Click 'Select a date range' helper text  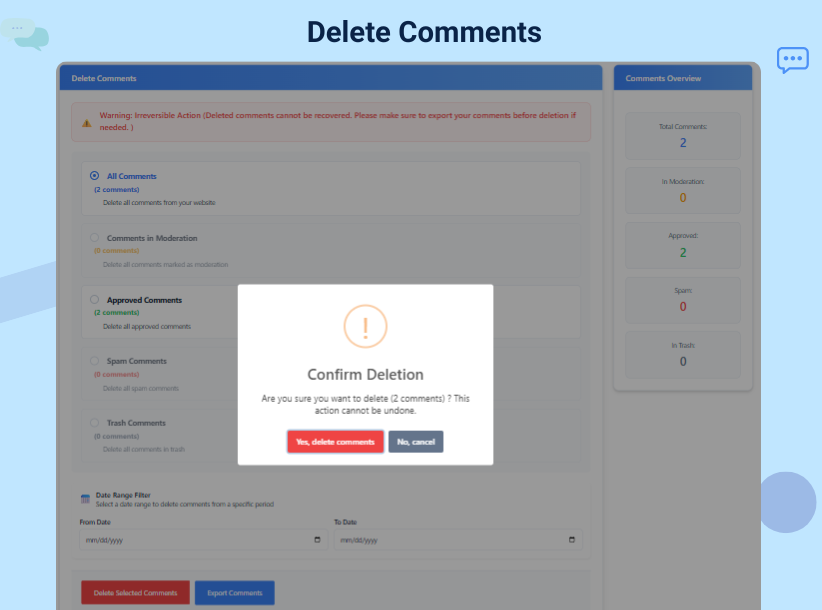pyautogui.click(x=185, y=504)
